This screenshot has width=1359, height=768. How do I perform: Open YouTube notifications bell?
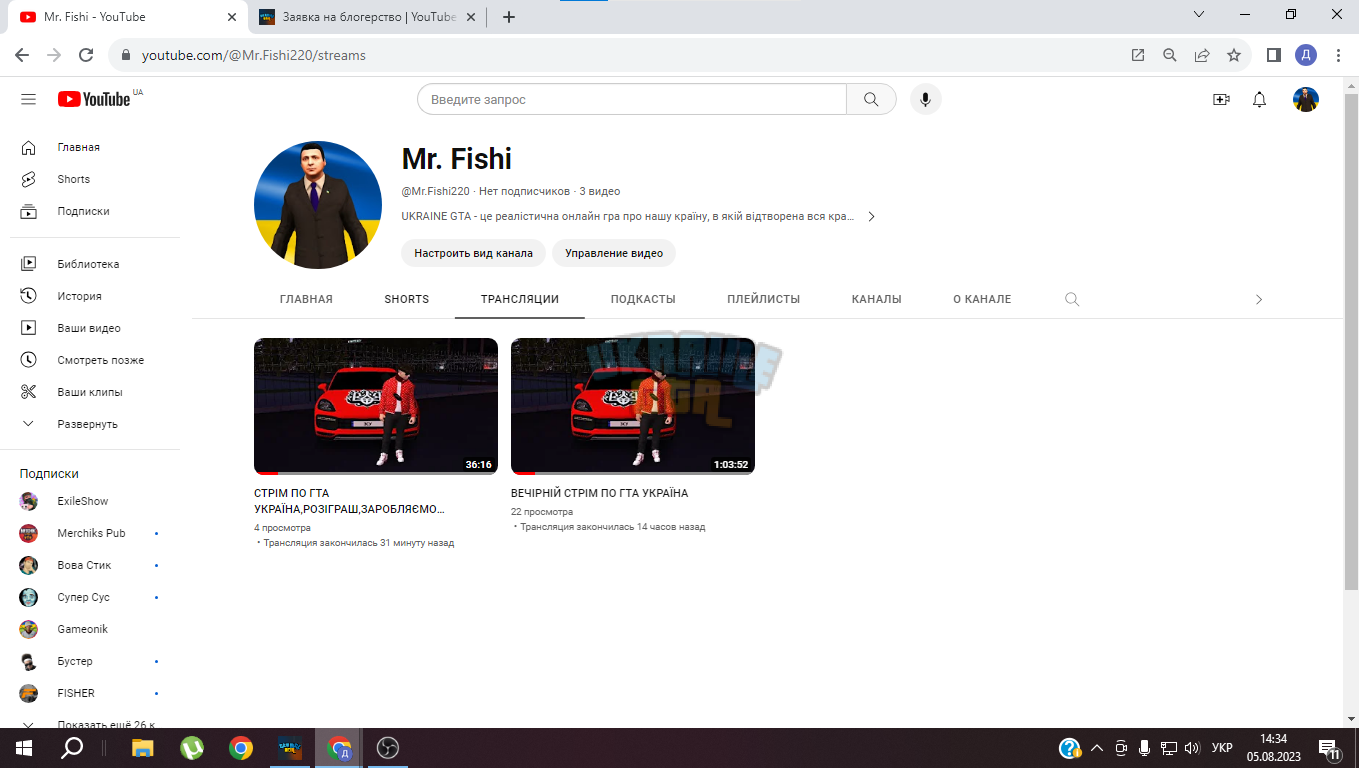click(x=1260, y=99)
